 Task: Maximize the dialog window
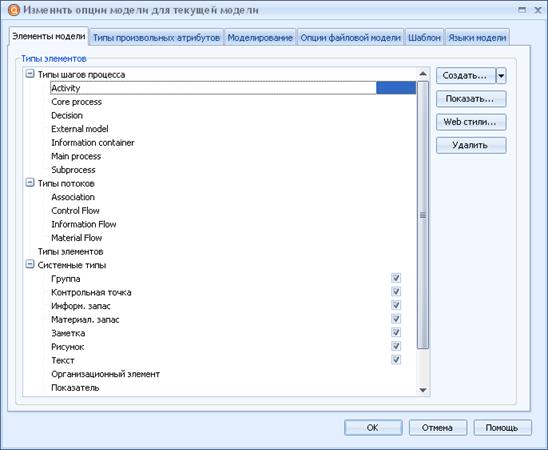tap(522, 10)
